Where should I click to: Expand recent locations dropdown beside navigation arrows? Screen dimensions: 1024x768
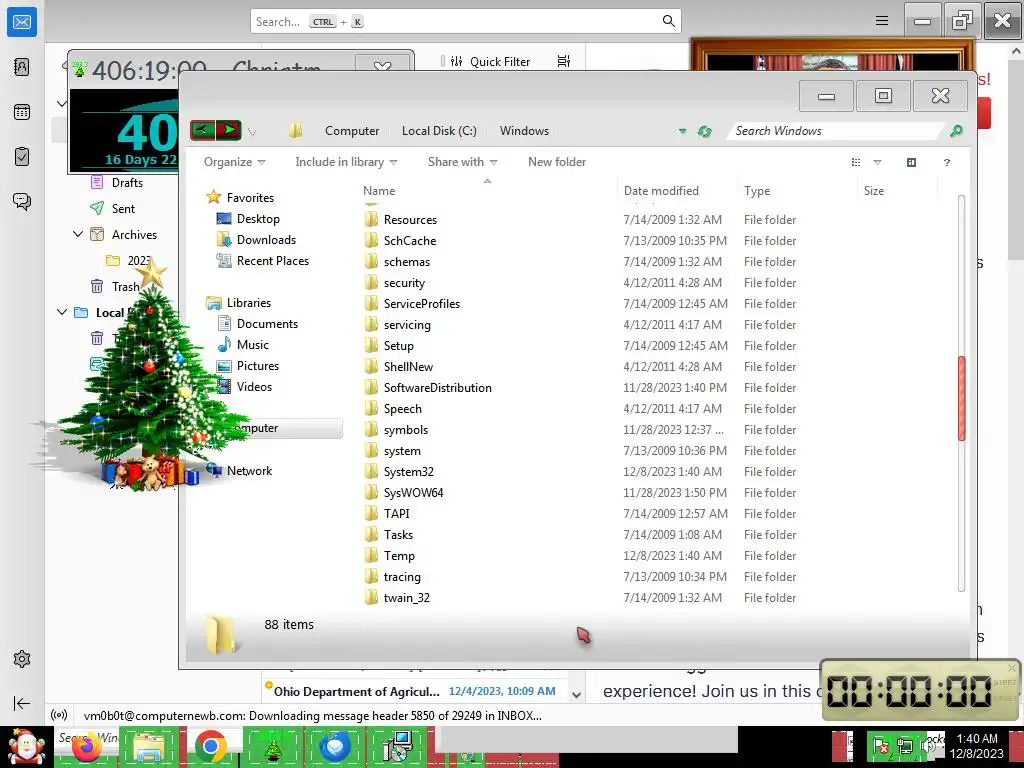point(252,132)
